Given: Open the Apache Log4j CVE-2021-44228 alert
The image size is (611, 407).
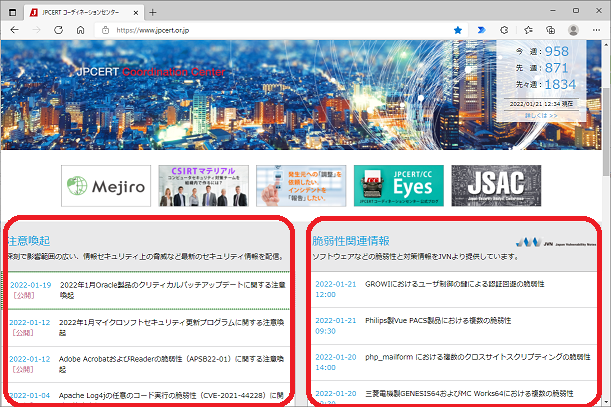Looking at the screenshot, I should pyautogui.click(x=171, y=395).
